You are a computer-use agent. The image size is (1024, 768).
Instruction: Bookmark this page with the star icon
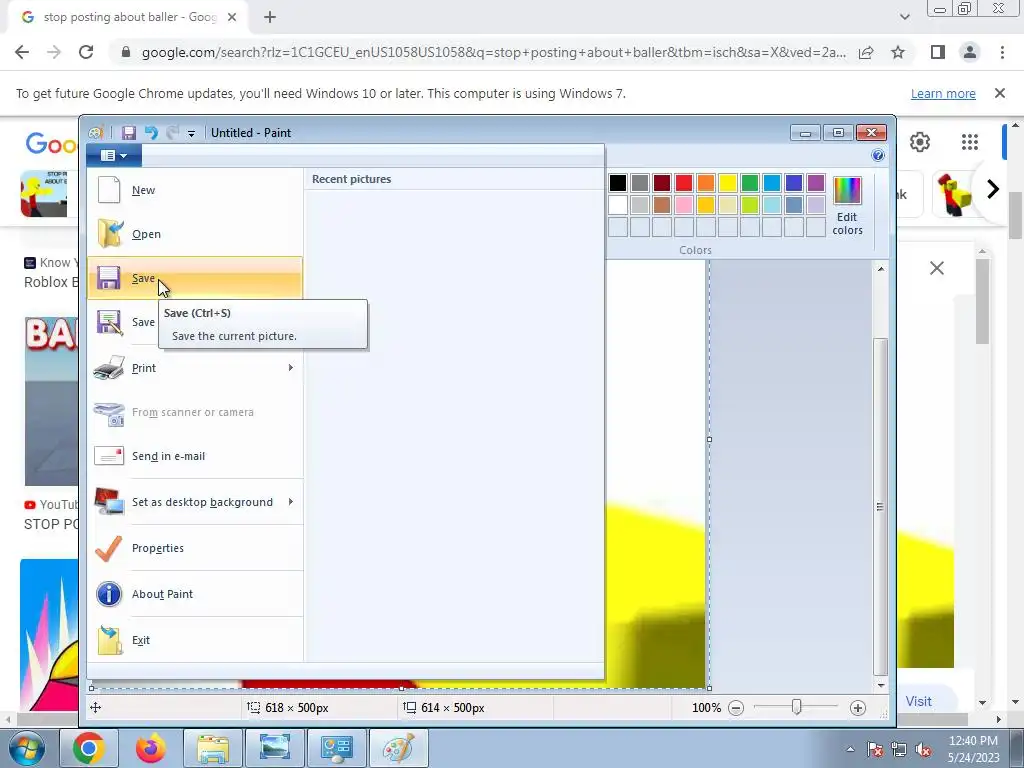pyautogui.click(x=898, y=52)
